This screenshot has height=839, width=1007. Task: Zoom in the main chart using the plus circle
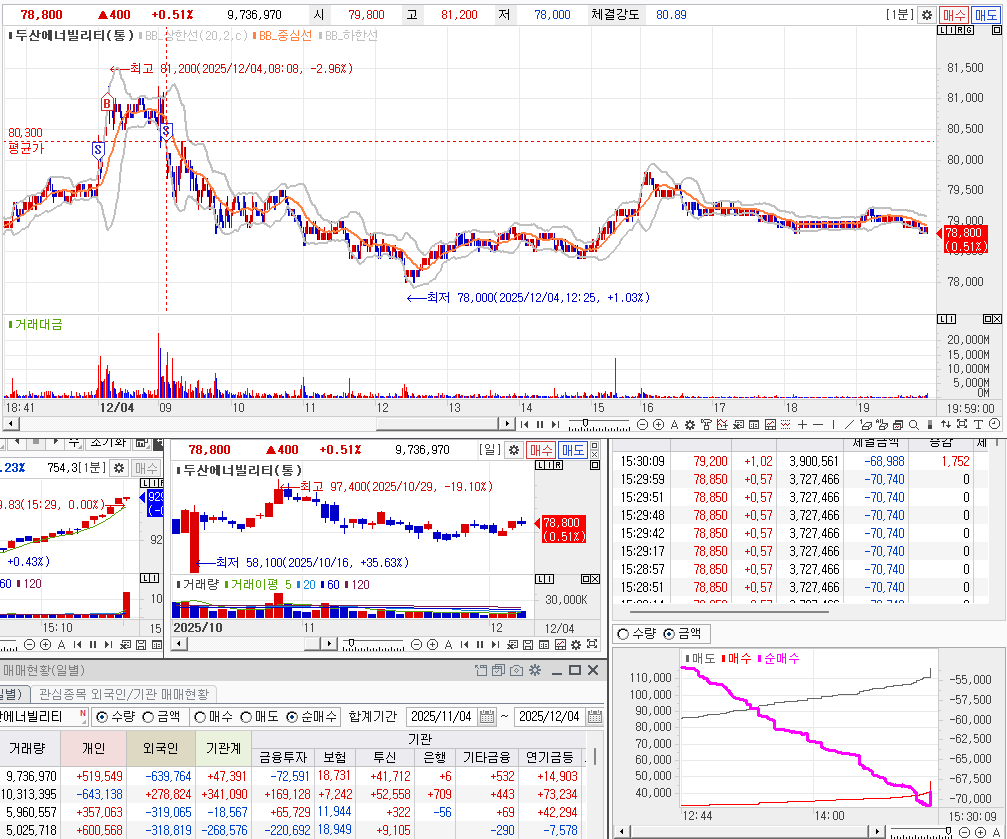[658, 425]
